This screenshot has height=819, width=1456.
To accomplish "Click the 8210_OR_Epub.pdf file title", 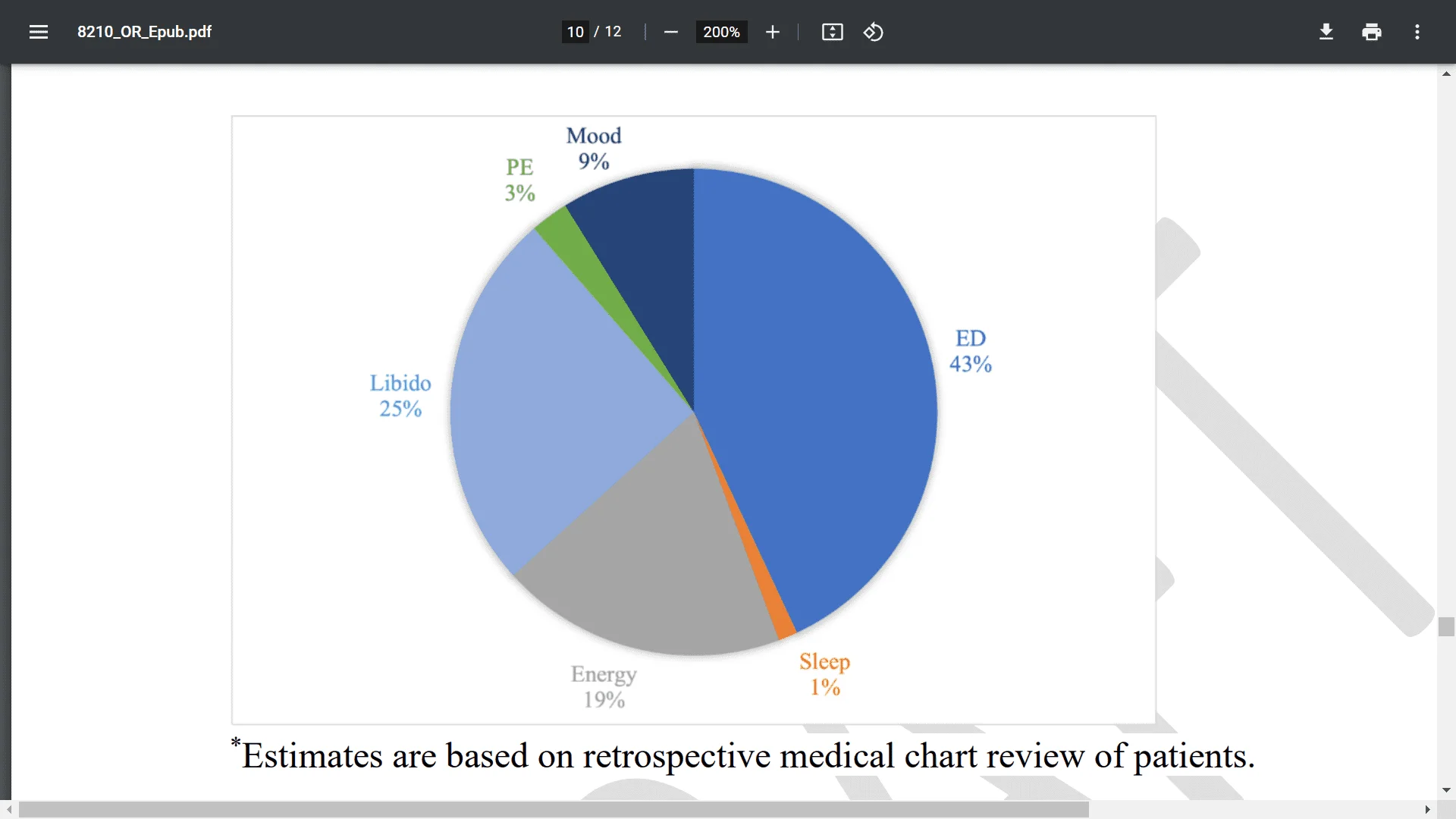I will [144, 32].
